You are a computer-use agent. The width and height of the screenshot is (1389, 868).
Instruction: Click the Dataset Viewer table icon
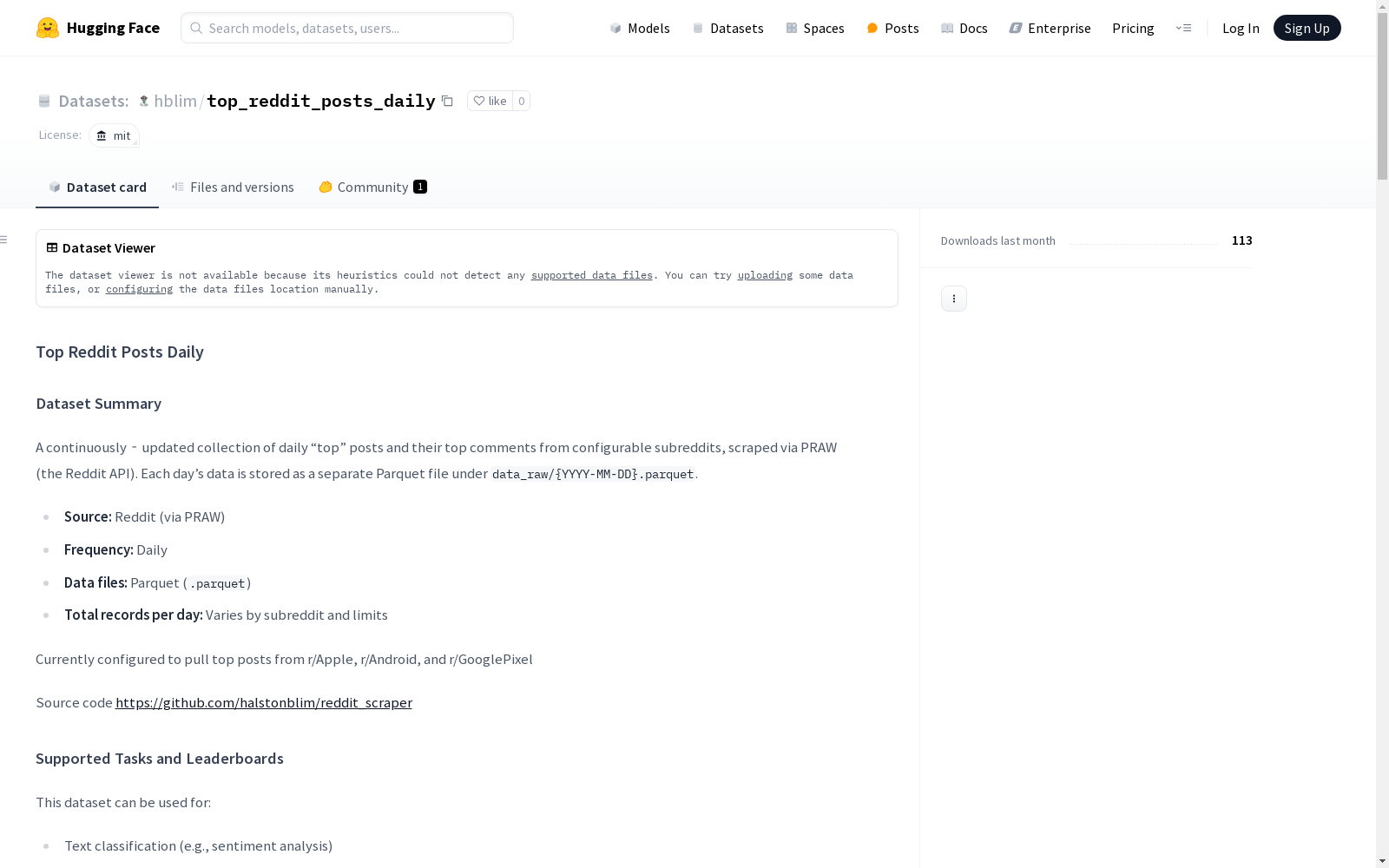tap(52, 247)
